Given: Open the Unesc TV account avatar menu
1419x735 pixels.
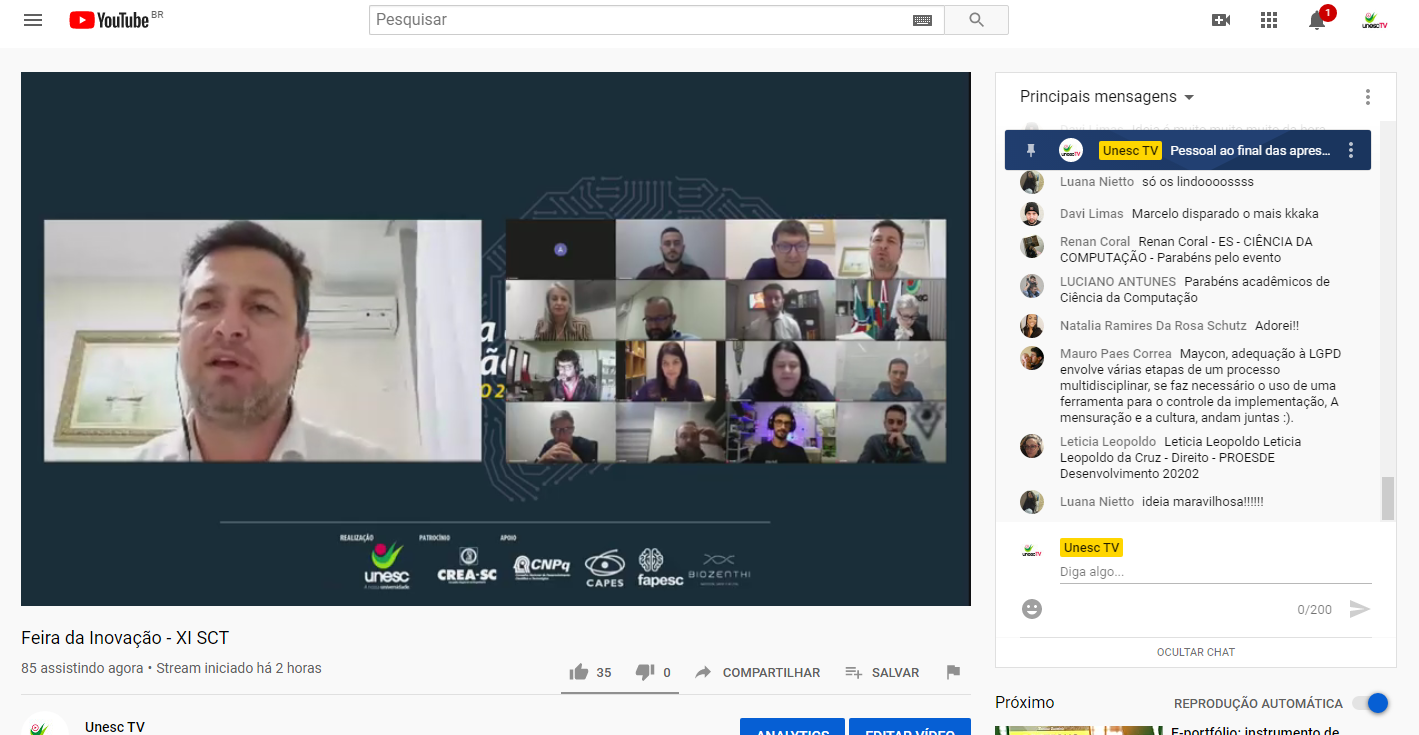Looking at the screenshot, I should [x=1375, y=20].
